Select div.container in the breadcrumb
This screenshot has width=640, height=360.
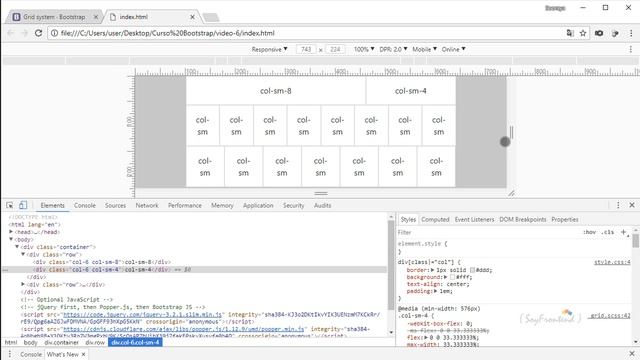click(61, 342)
